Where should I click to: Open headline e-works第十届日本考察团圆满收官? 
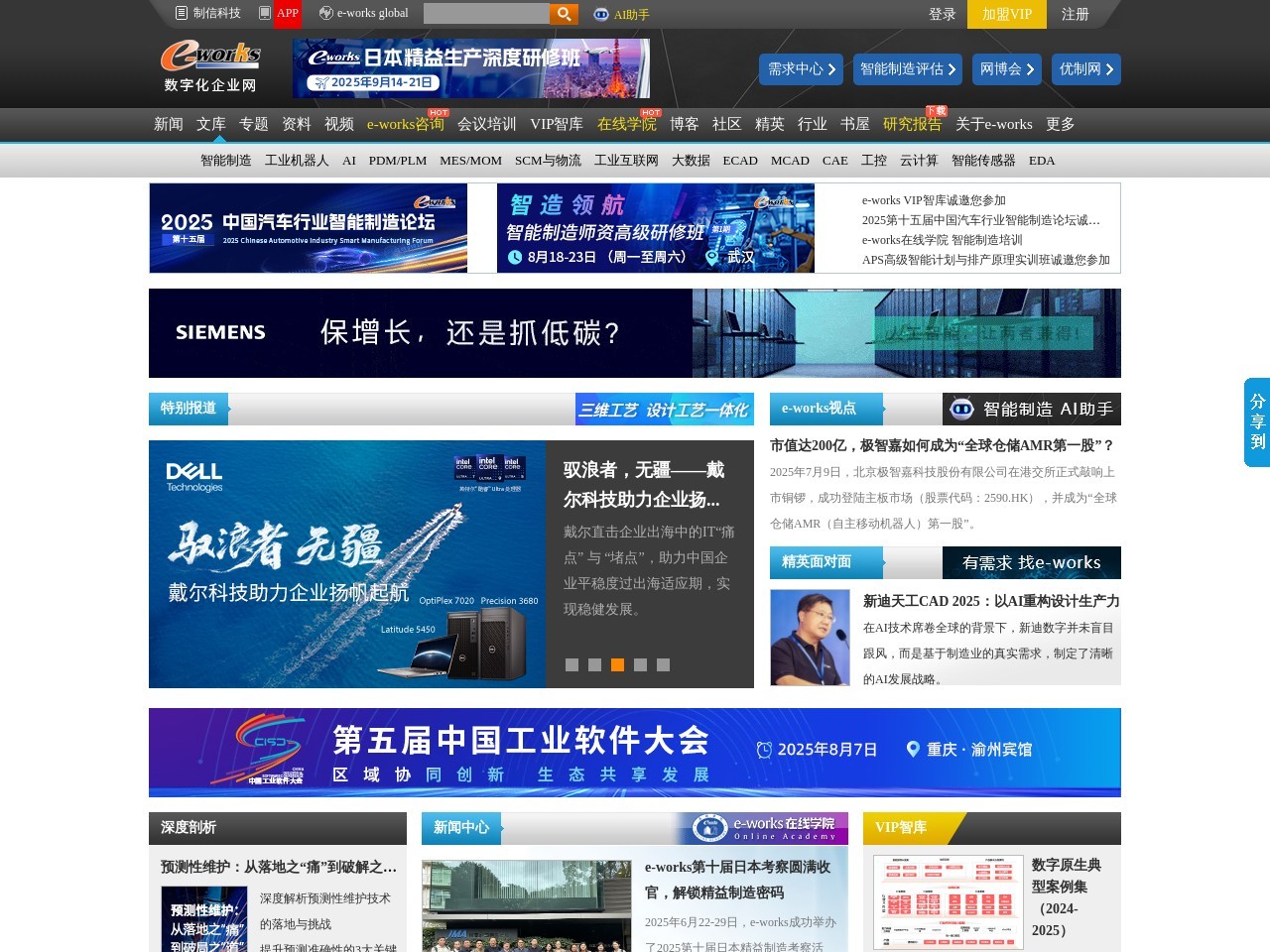click(x=738, y=880)
